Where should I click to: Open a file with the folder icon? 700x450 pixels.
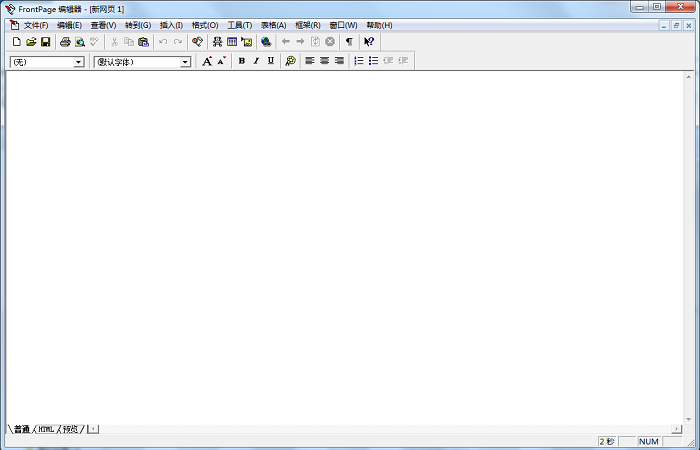point(31,42)
